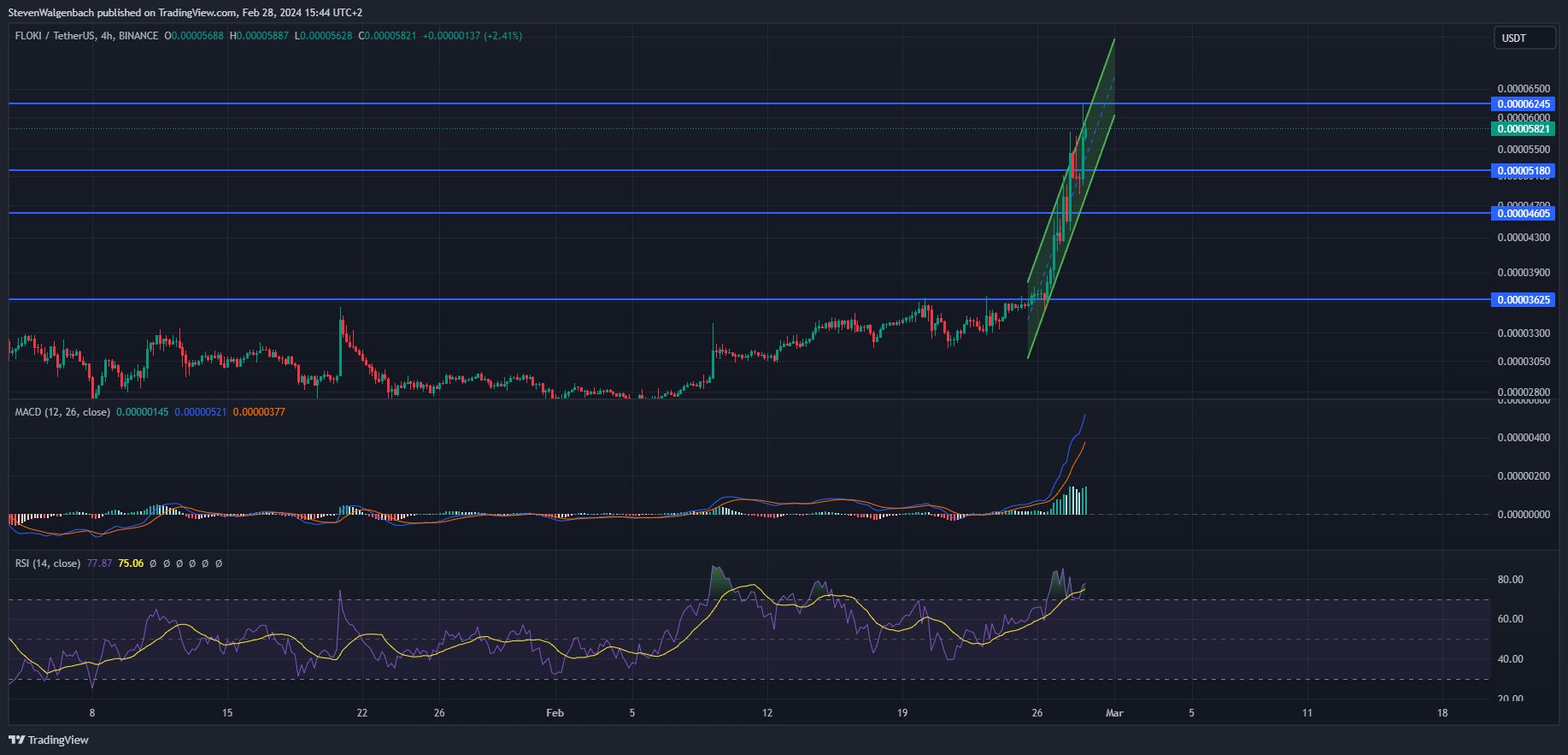Click the '15' date axis label
The image size is (1568, 755).
pyautogui.click(x=227, y=713)
